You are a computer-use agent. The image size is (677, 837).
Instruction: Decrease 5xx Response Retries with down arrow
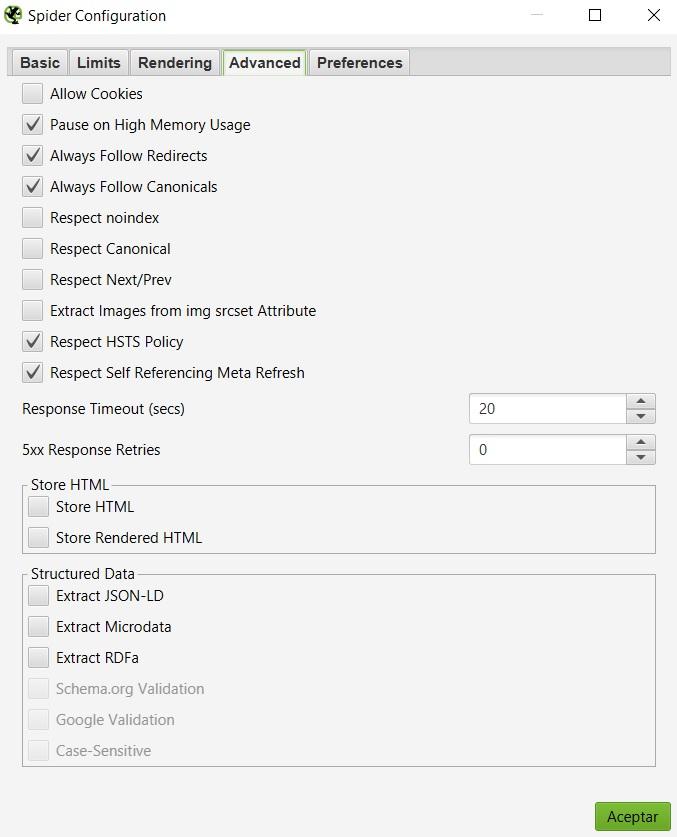(x=641, y=457)
